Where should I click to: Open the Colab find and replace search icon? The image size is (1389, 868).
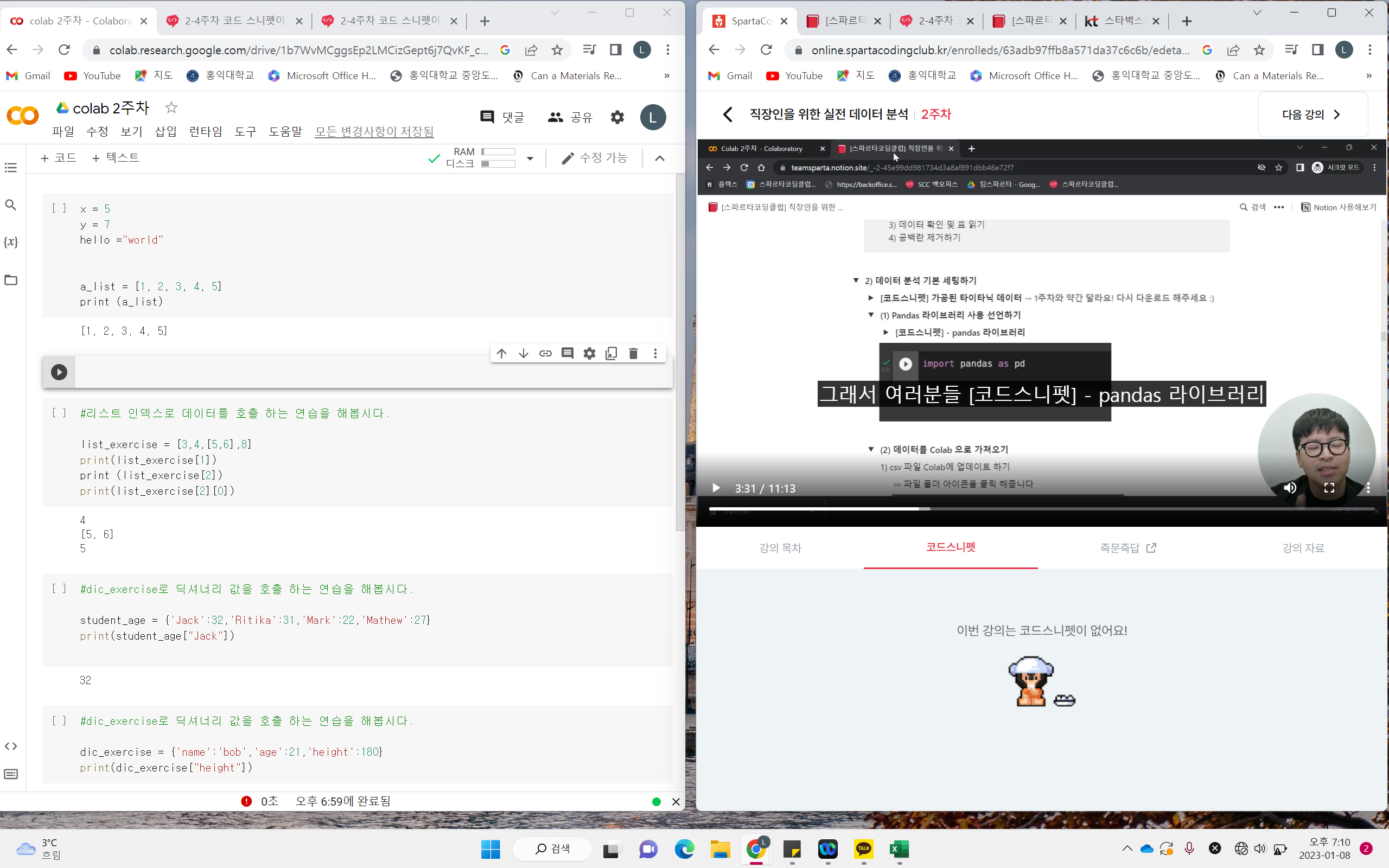tap(11, 205)
